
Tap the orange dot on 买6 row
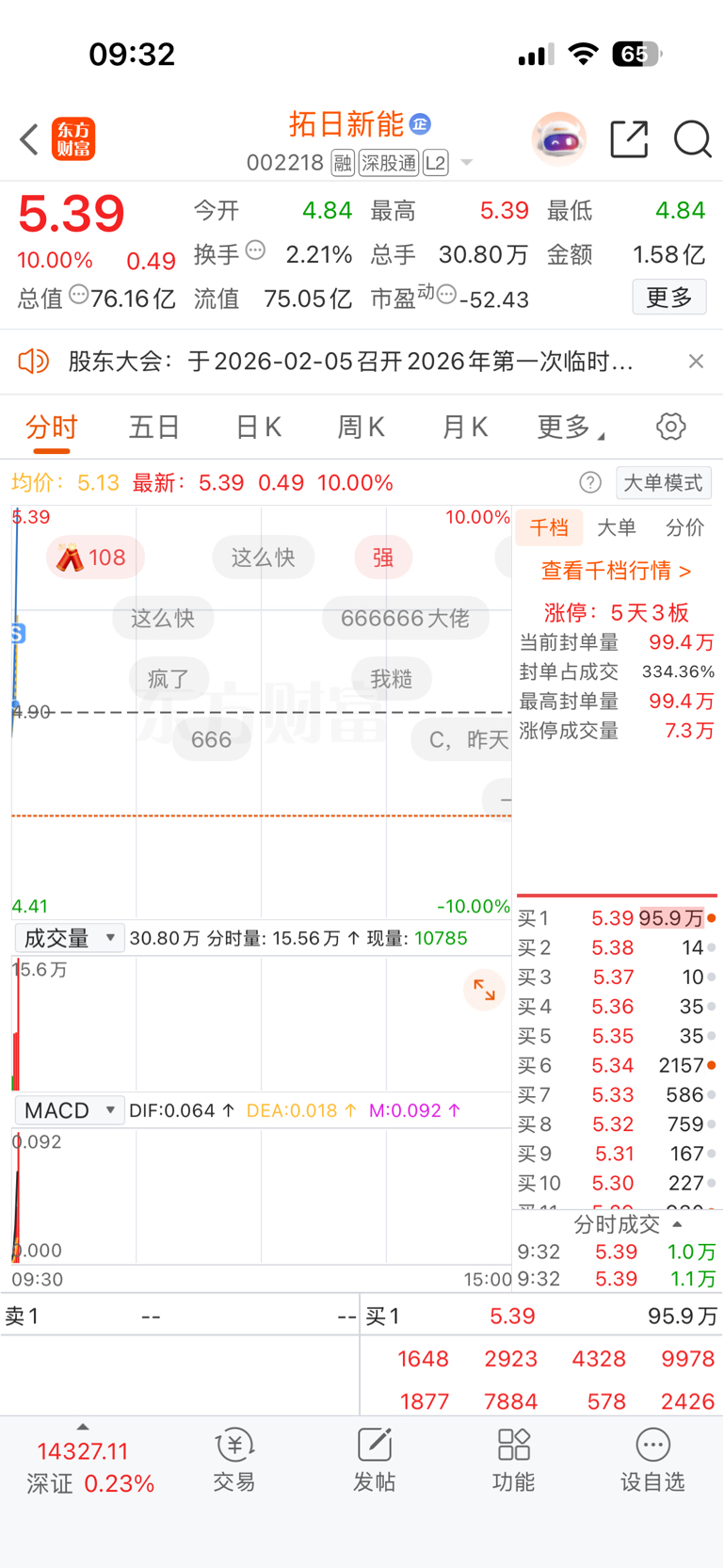tap(712, 1065)
